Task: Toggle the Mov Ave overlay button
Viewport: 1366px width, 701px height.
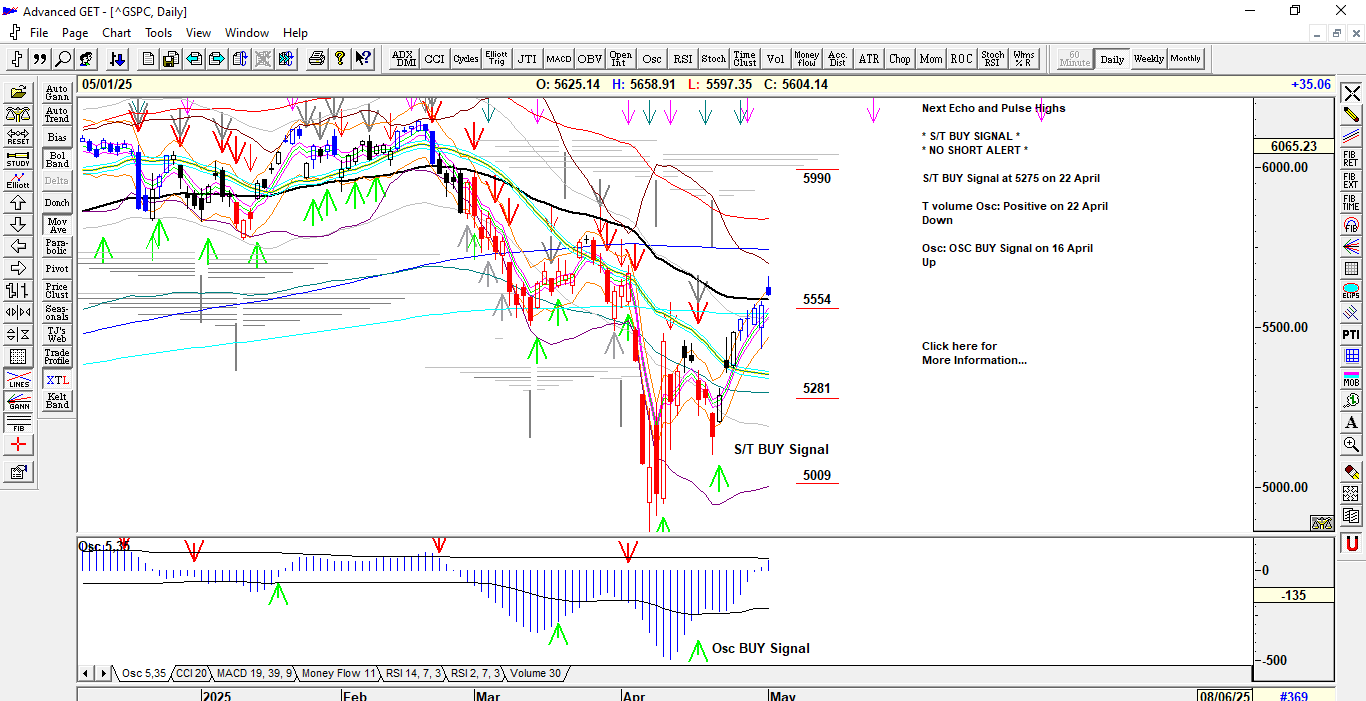Action: click(x=57, y=225)
